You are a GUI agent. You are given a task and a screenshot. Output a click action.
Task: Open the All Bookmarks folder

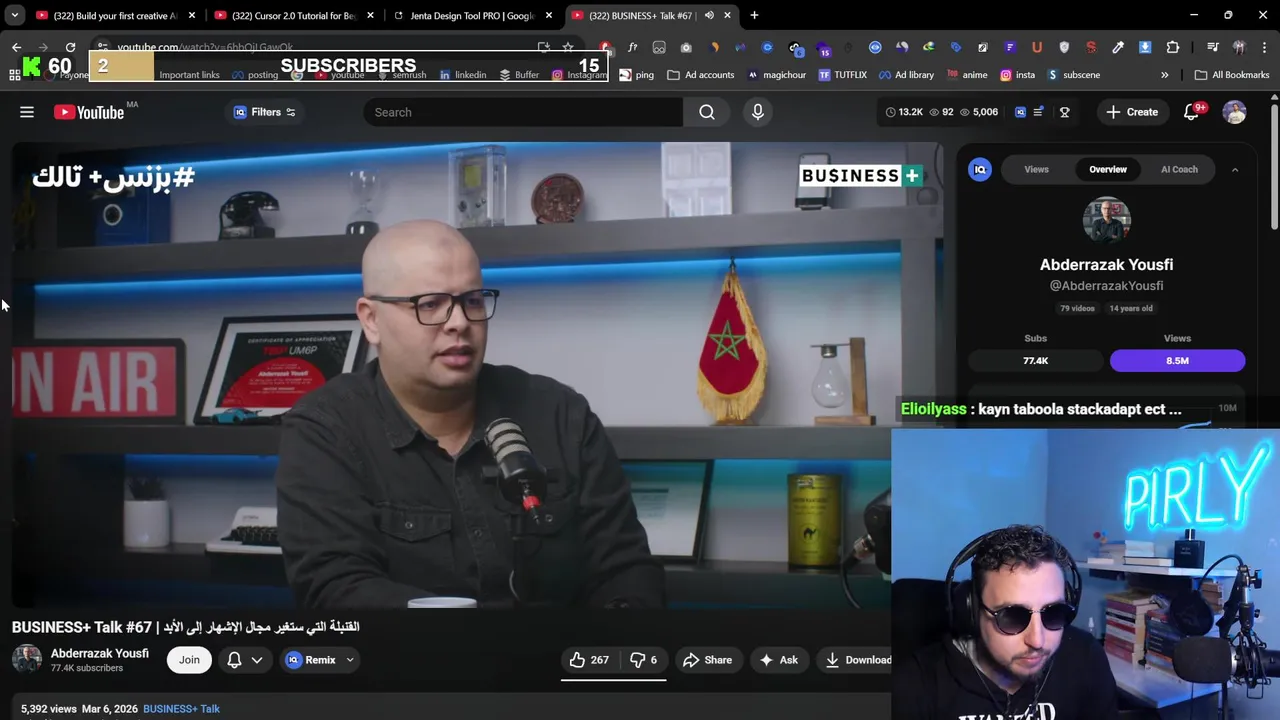tap(1232, 75)
